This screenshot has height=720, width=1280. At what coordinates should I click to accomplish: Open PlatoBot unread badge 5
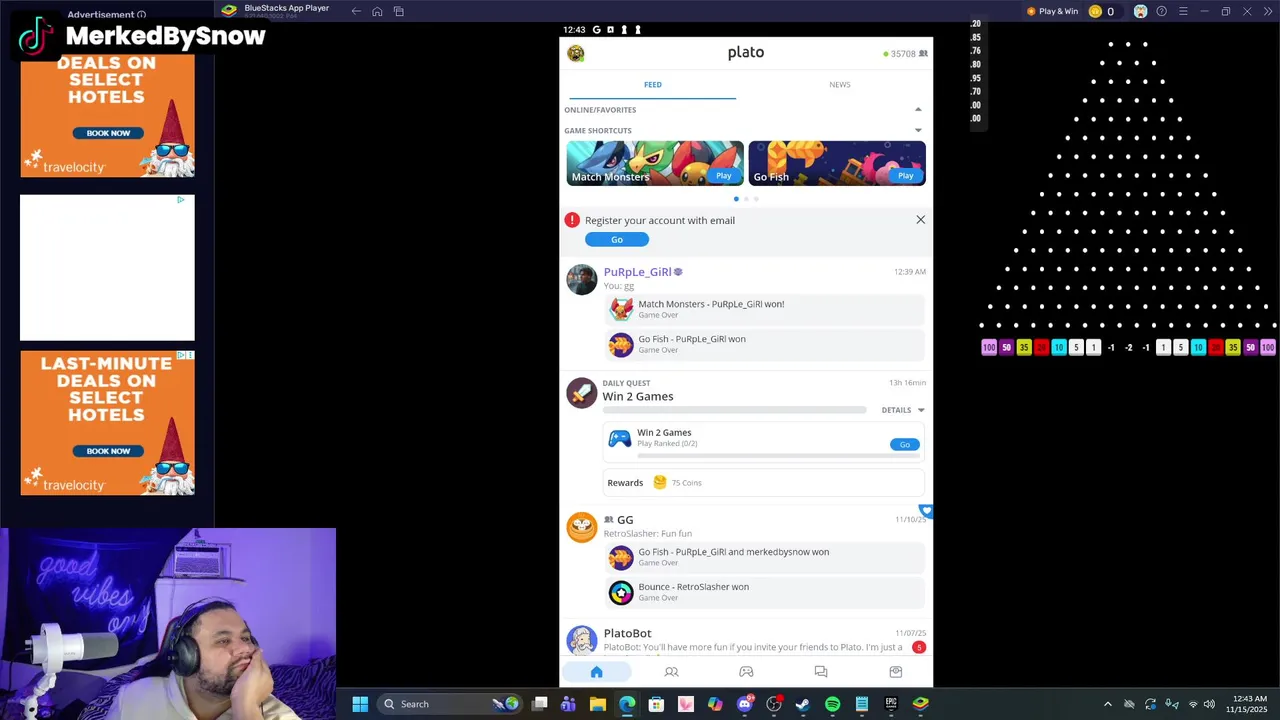919,647
